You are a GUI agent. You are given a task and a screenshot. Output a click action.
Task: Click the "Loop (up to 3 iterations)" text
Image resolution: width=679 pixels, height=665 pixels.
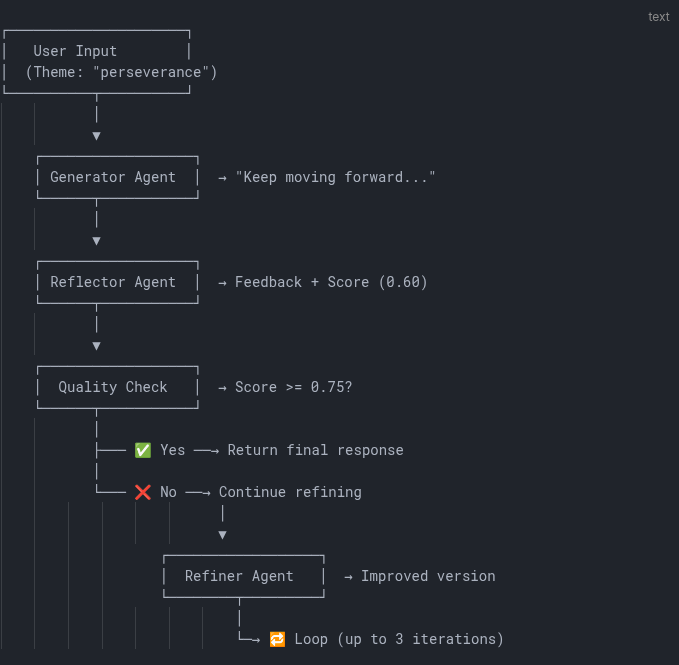pos(399,639)
